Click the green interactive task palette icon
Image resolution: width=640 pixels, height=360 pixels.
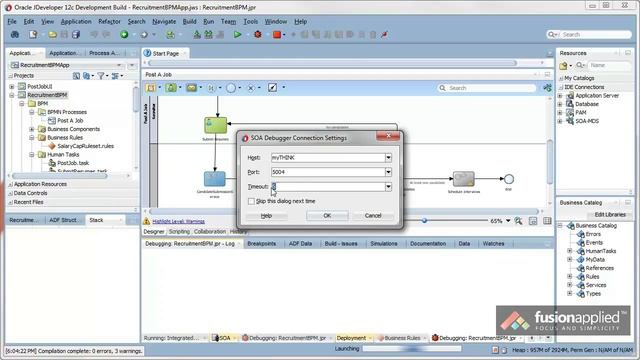[171, 88]
